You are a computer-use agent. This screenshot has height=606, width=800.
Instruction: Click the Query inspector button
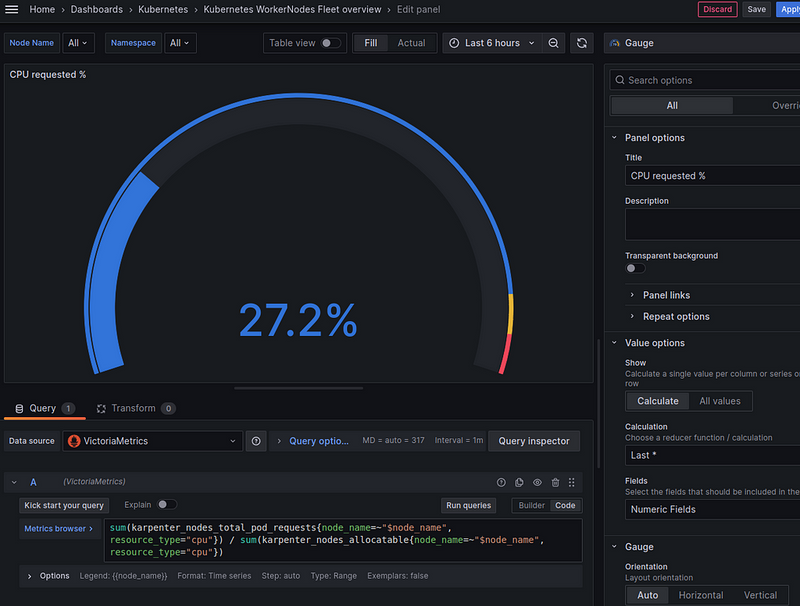pyautogui.click(x=534, y=441)
